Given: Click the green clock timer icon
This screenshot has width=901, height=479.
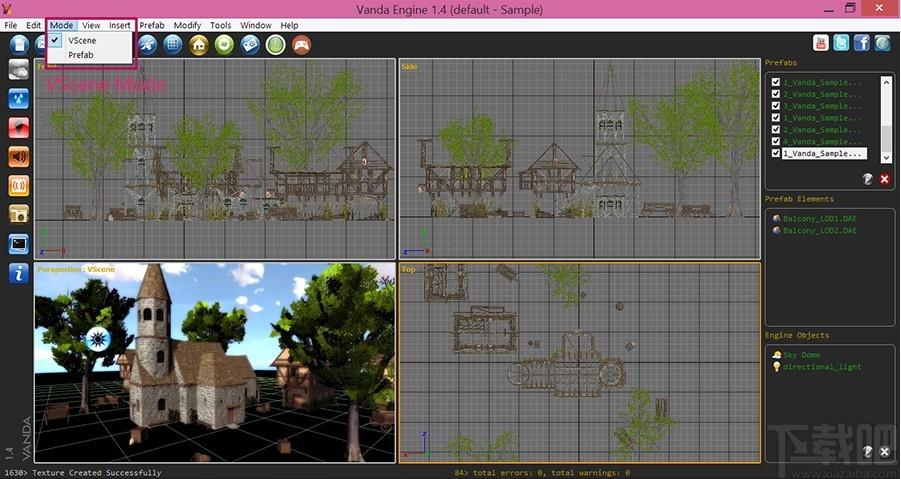Looking at the screenshot, I should [x=276, y=45].
